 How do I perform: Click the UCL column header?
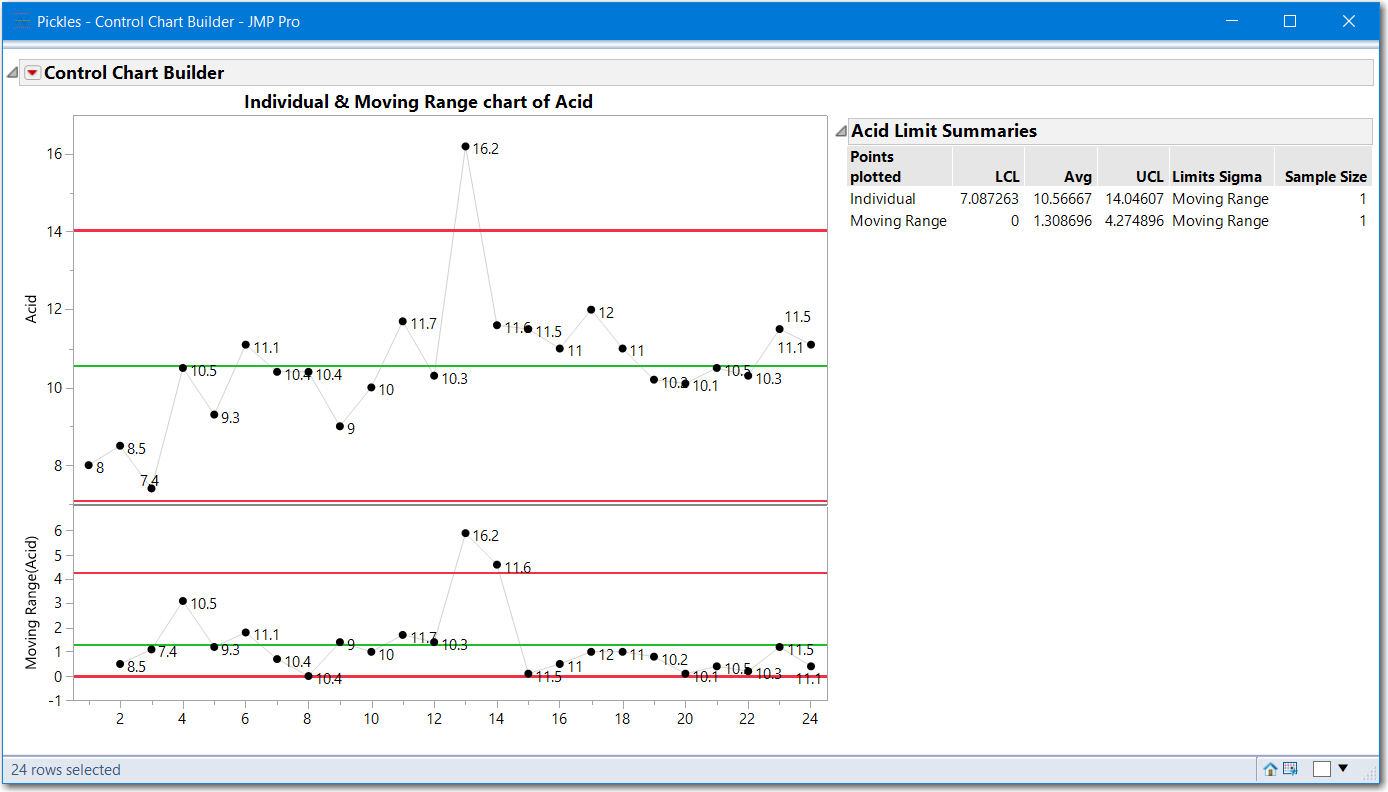click(1148, 176)
